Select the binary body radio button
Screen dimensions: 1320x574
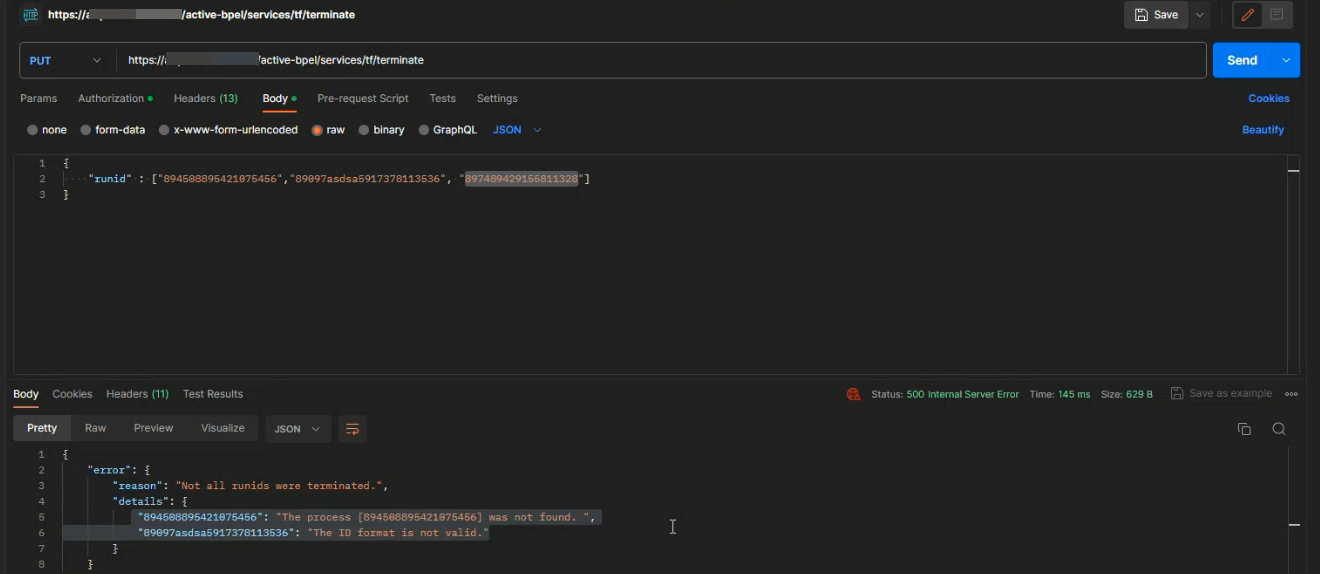pos(364,130)
